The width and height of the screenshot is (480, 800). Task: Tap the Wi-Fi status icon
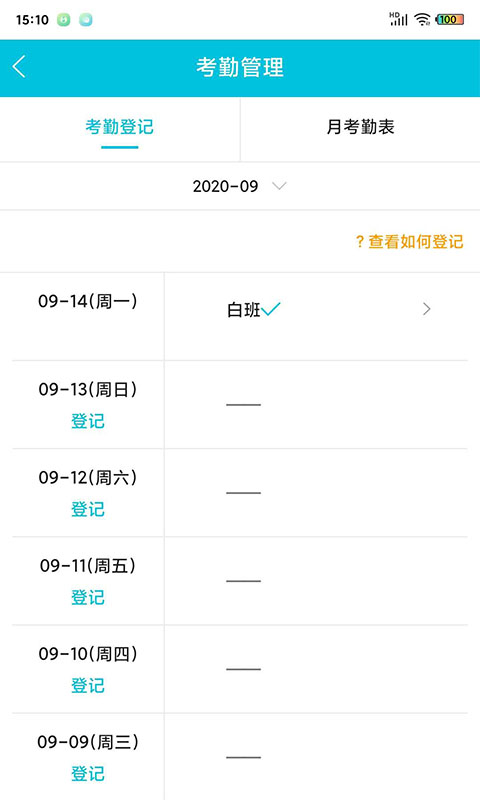[422, 19]
